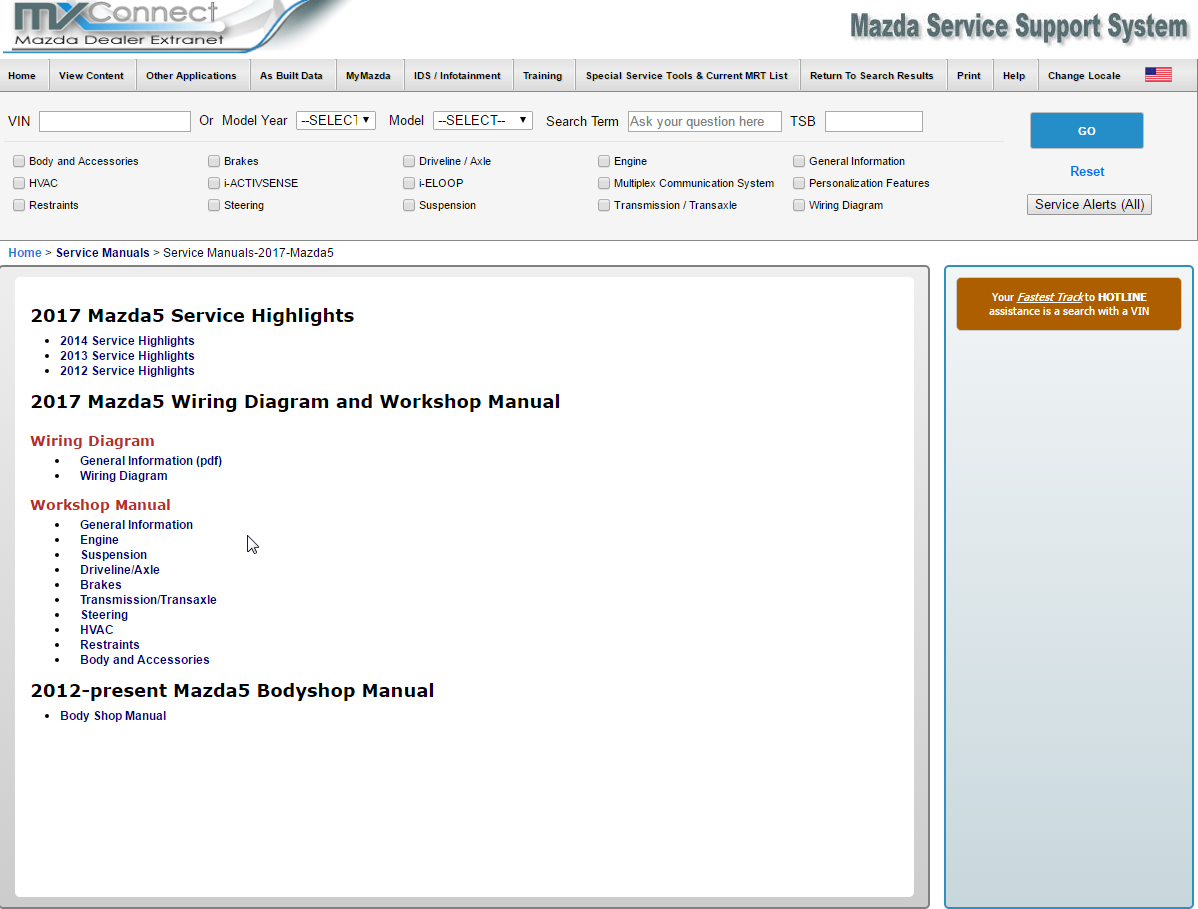Open the Model Year dropdown
The height and width of the screenshot is (909, 1198).
pyautogui.click(x=335, y=120)
